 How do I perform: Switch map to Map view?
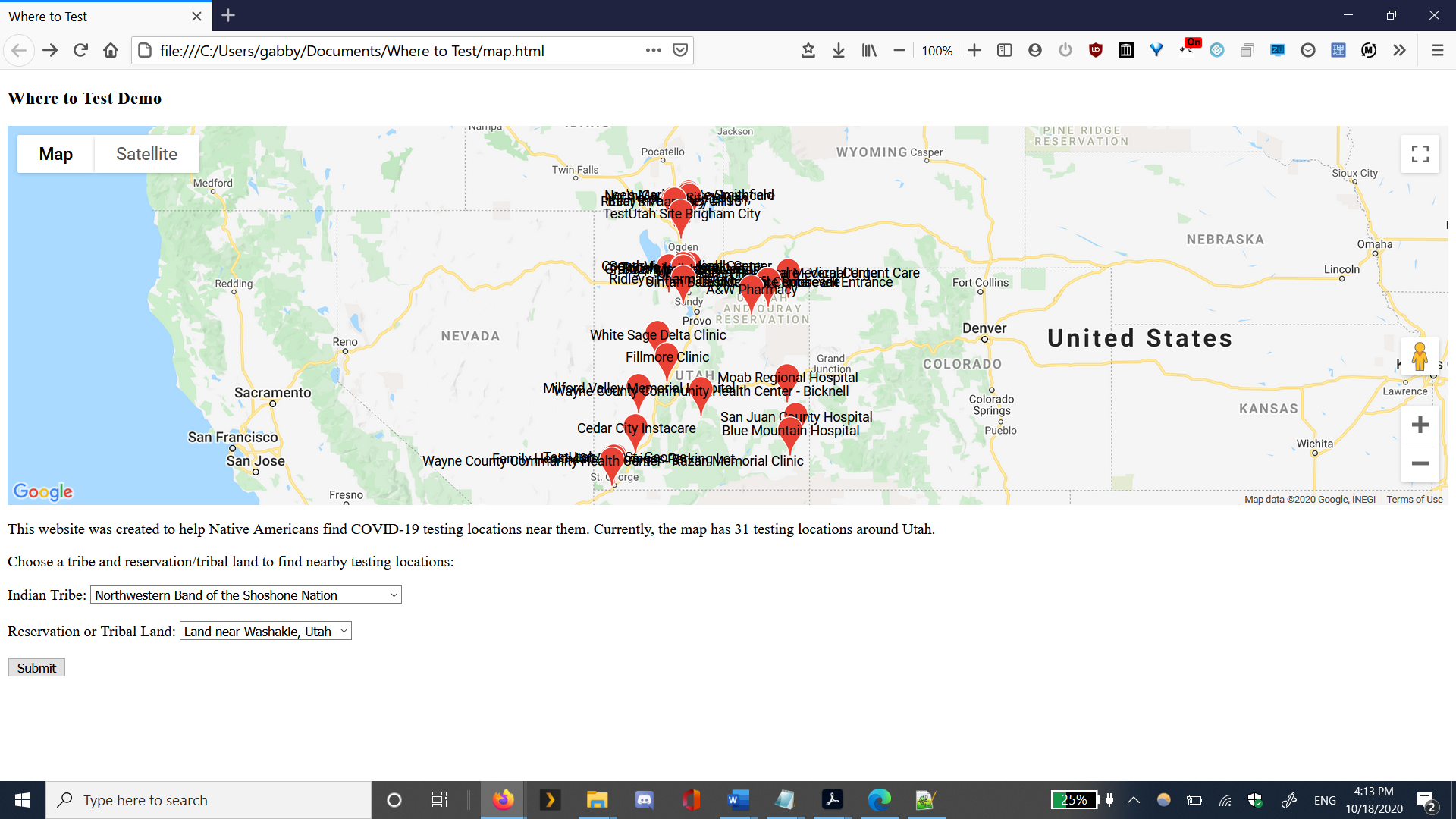pyautogui.click(x=56, y=154)
